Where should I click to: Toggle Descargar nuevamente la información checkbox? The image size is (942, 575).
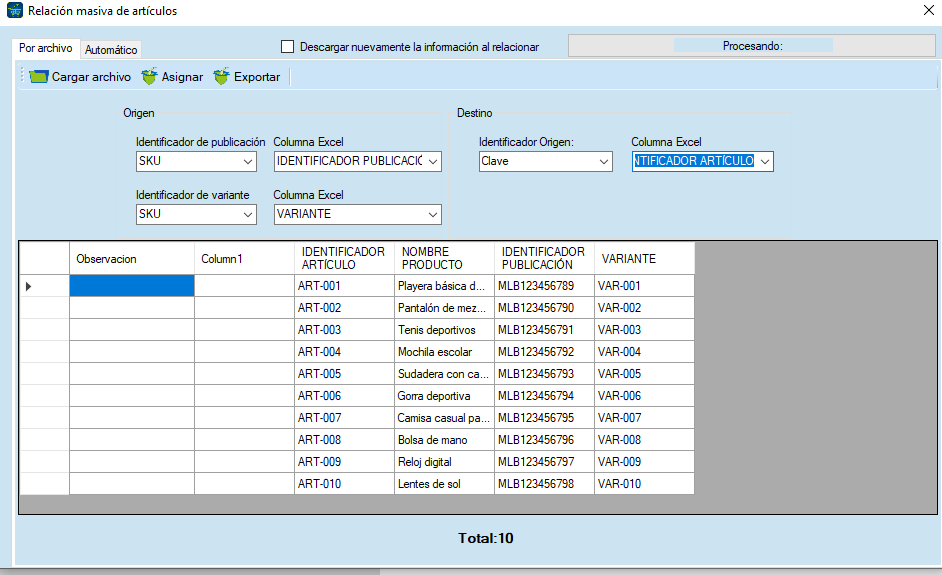coord(288,46)
